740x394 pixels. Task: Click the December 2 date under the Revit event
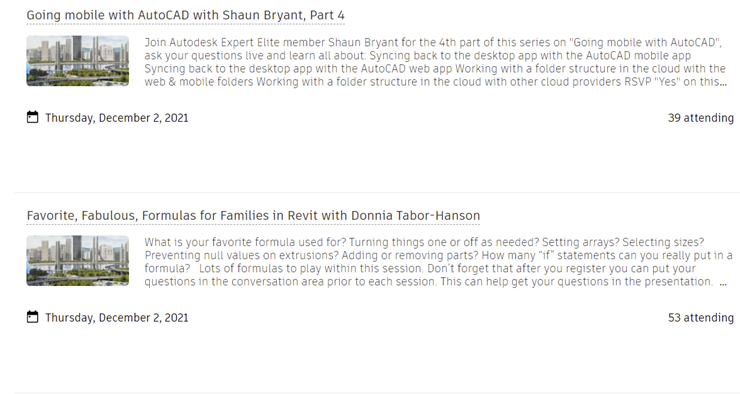tap(117, 318)
